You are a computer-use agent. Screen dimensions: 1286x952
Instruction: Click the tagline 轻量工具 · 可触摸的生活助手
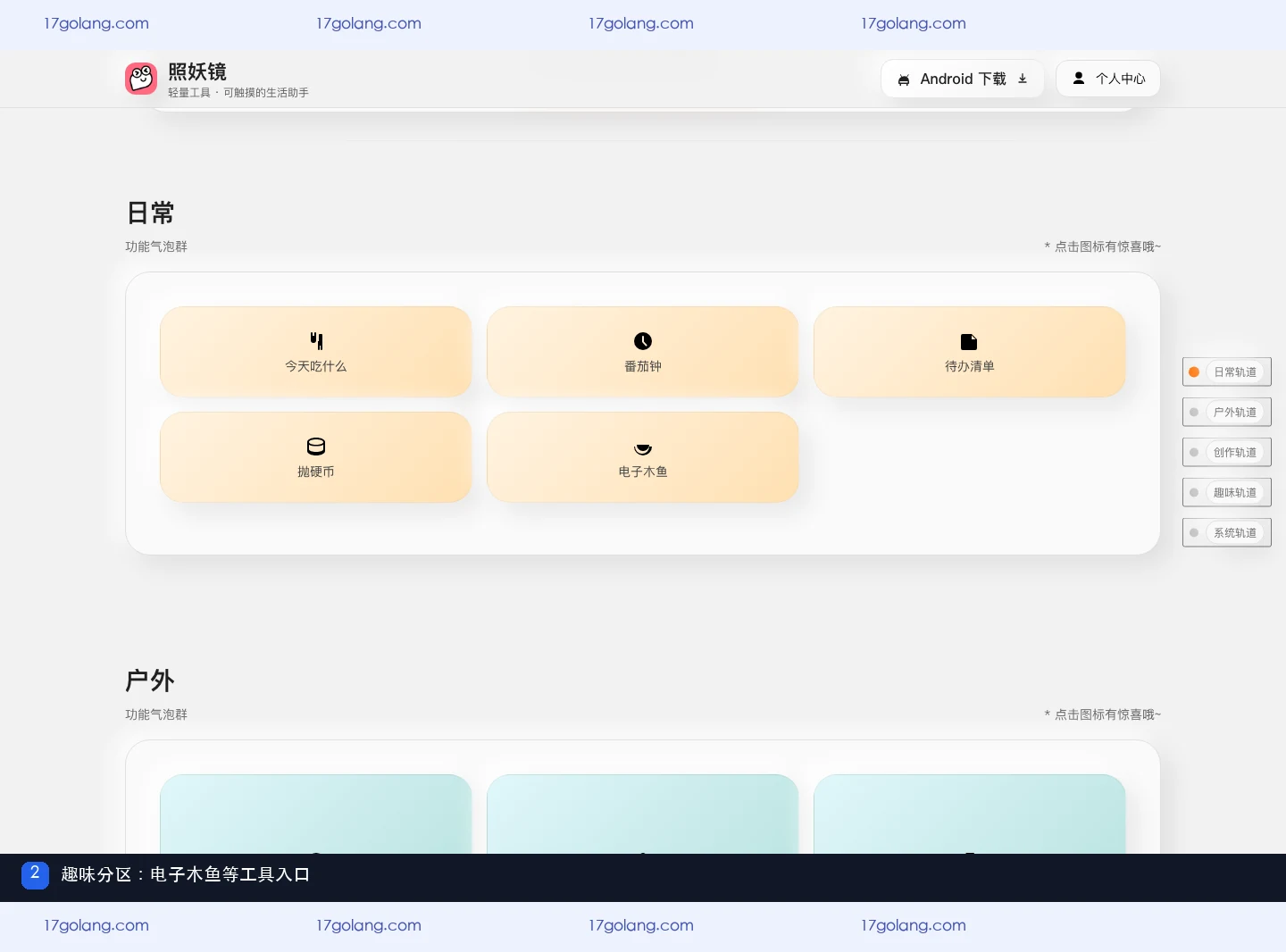238,93
